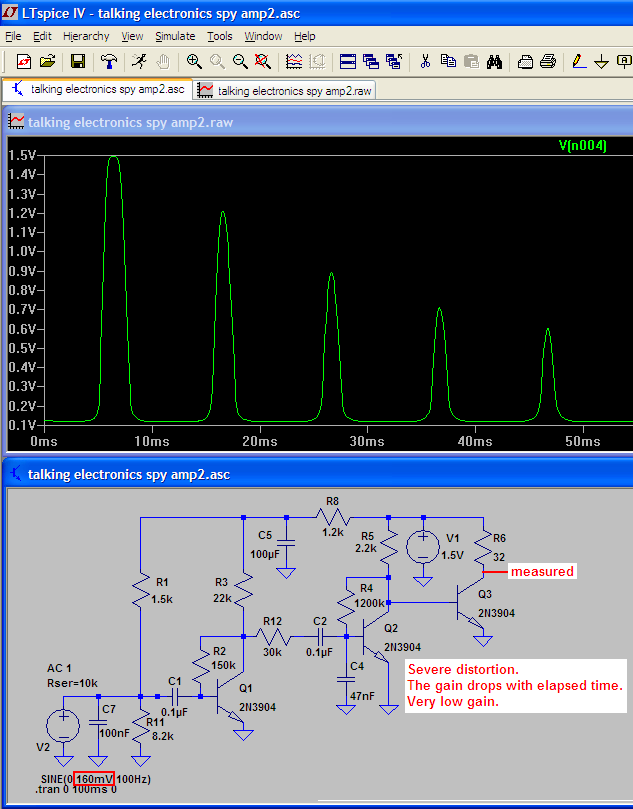
Task: Click the Open file folder icon
Action: pyautogui.click(x=47, y=61)
